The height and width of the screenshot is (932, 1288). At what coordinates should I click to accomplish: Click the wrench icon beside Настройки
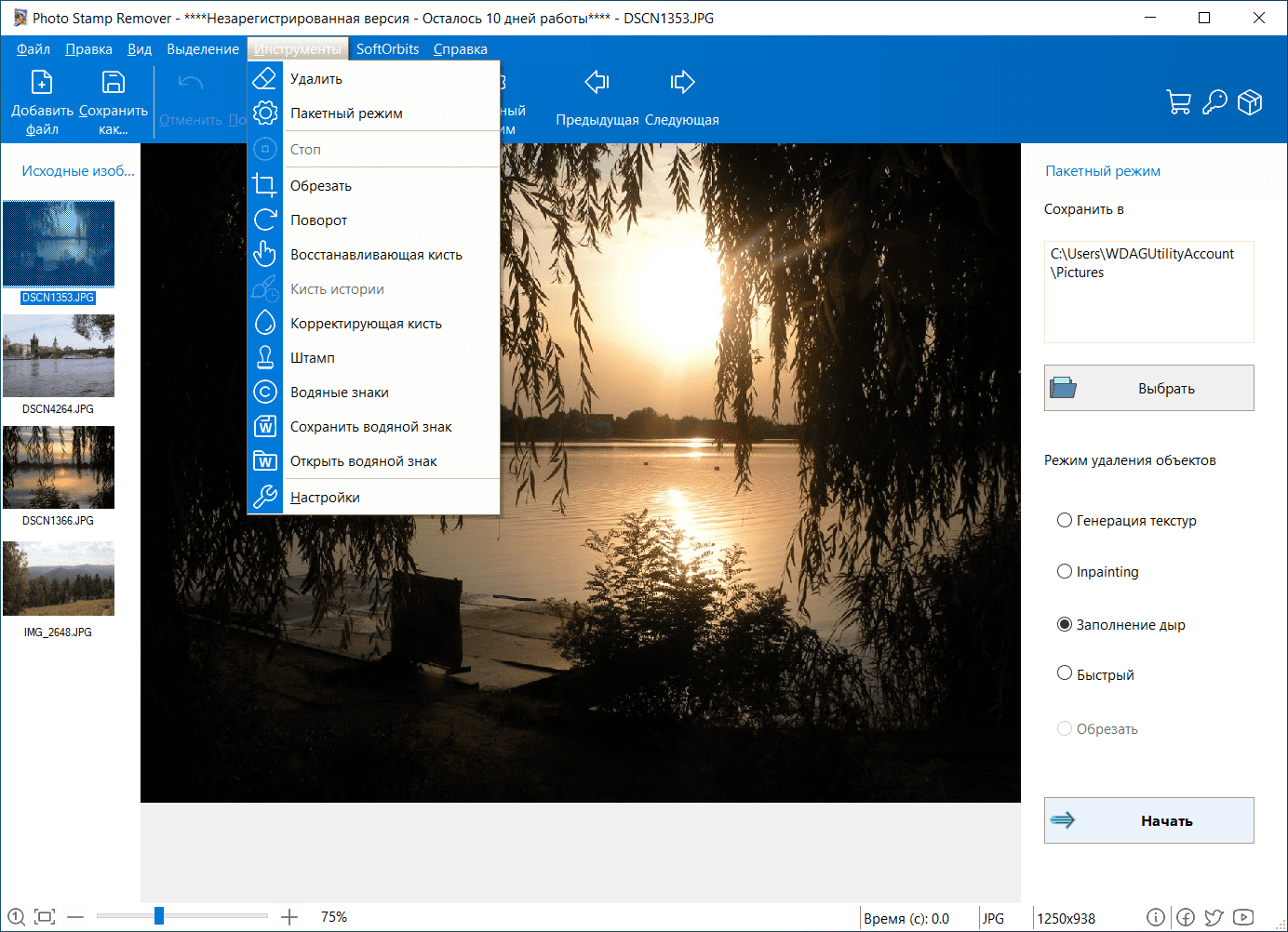pyautogui.click(x=265, y=497)
